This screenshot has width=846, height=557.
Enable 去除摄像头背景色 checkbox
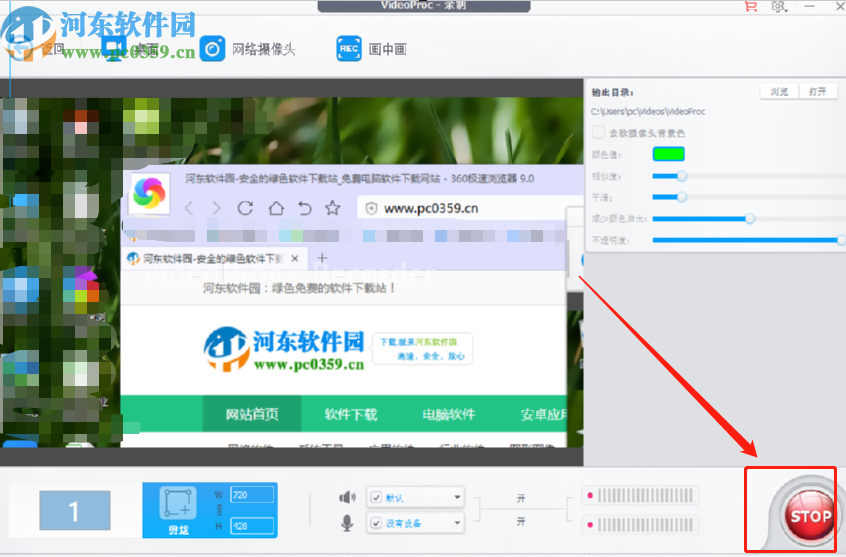point(598,133)
